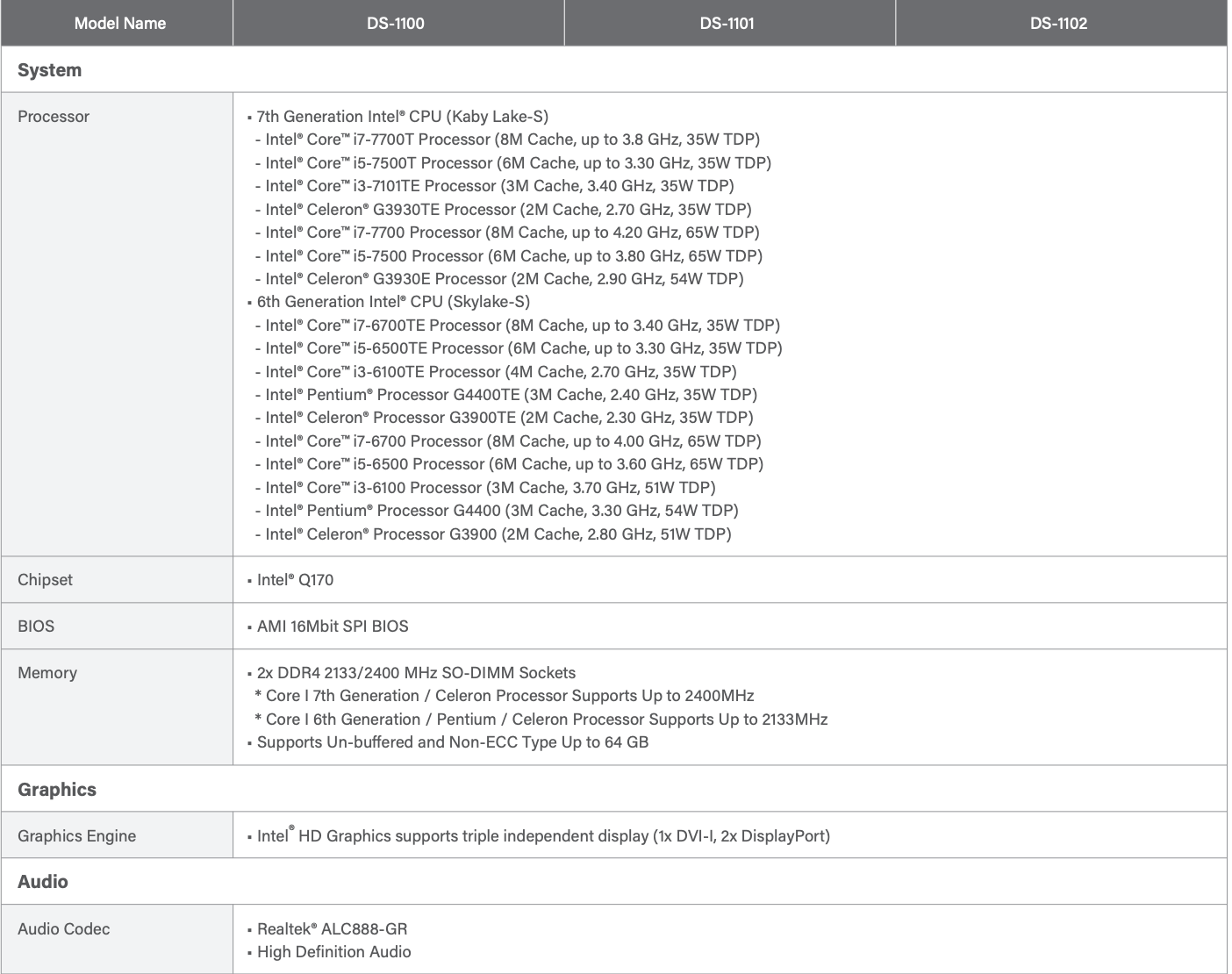The image size is (1232, 974).
Task: Click the Audio section heading
Action: [x=42, y=882]
